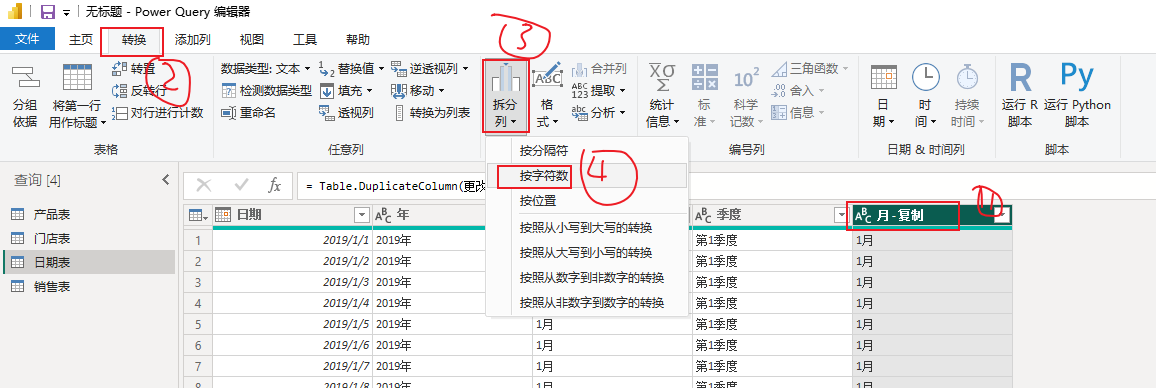Select 按位置 menu option
Viewport: 1156px width, 388px height.
point(587,201)
